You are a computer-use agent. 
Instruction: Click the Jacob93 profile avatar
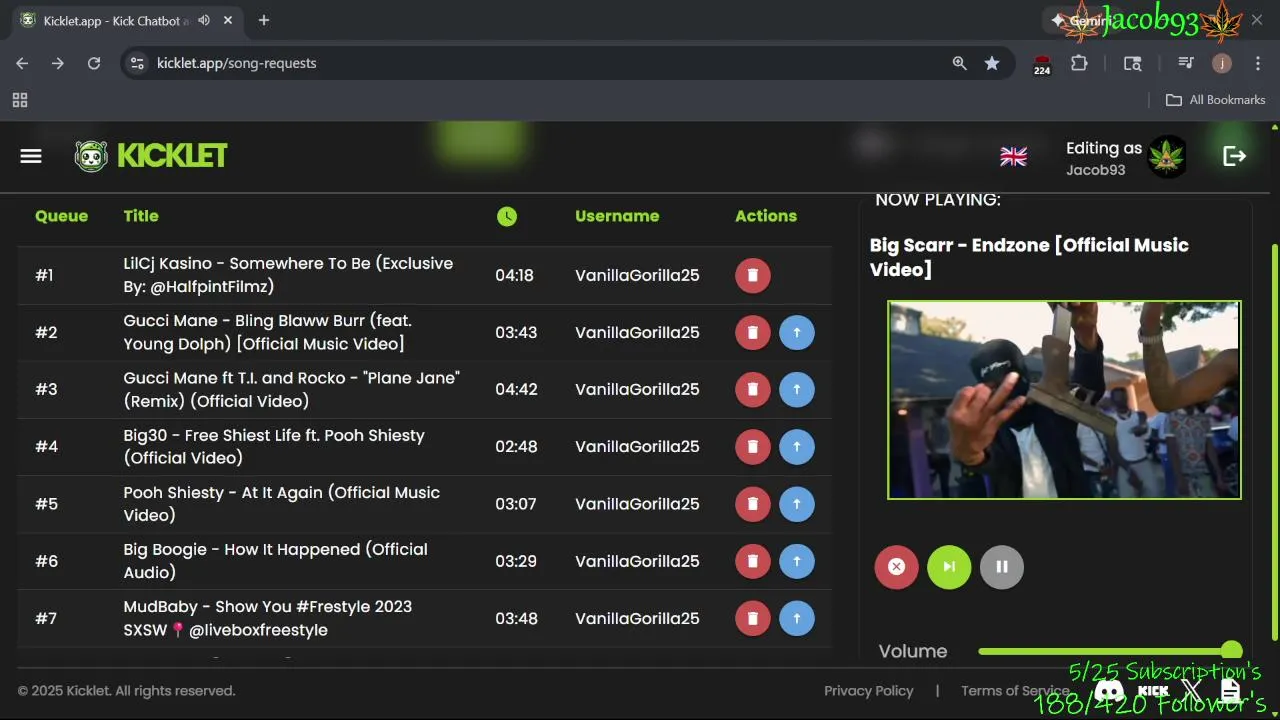[1167, 156]
